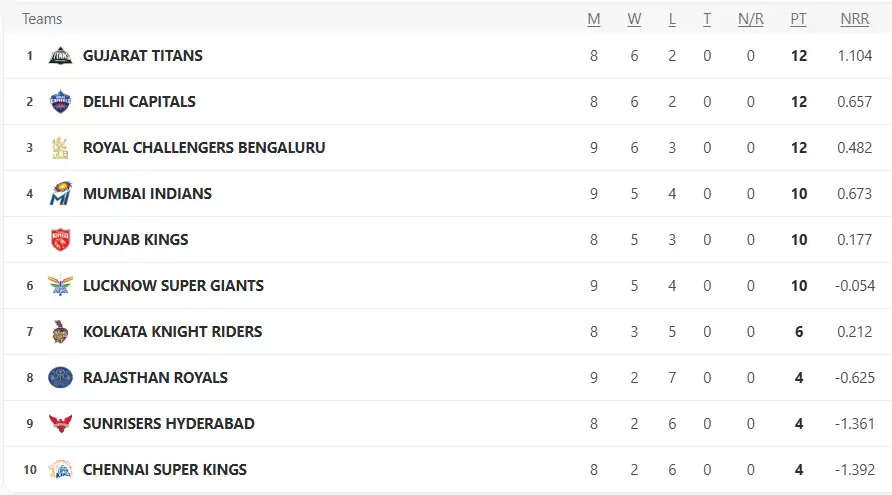Viewport: 892px width, 495px height.
Task: Select the Rajasthan Royals round logo
Action: coord(60,377)
